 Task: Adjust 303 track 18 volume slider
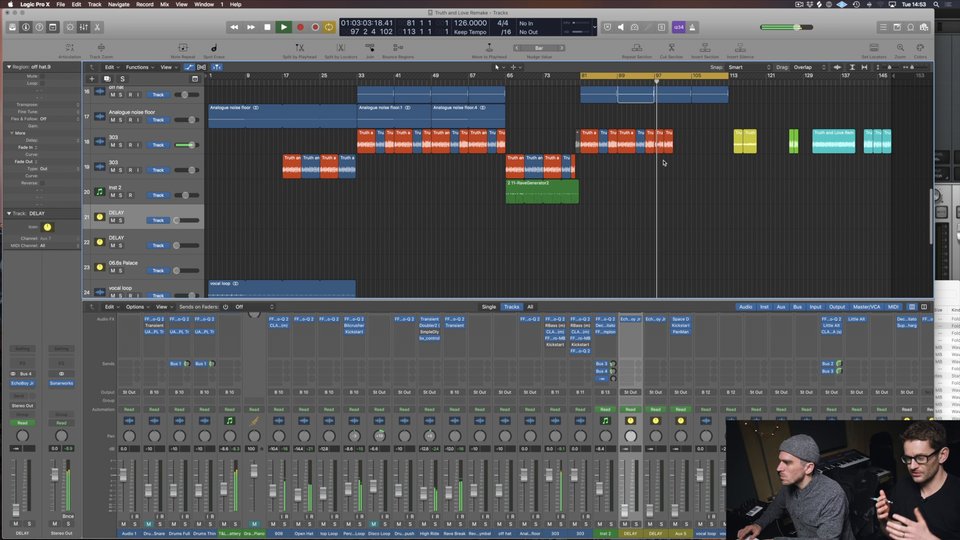tap(186, 145)
